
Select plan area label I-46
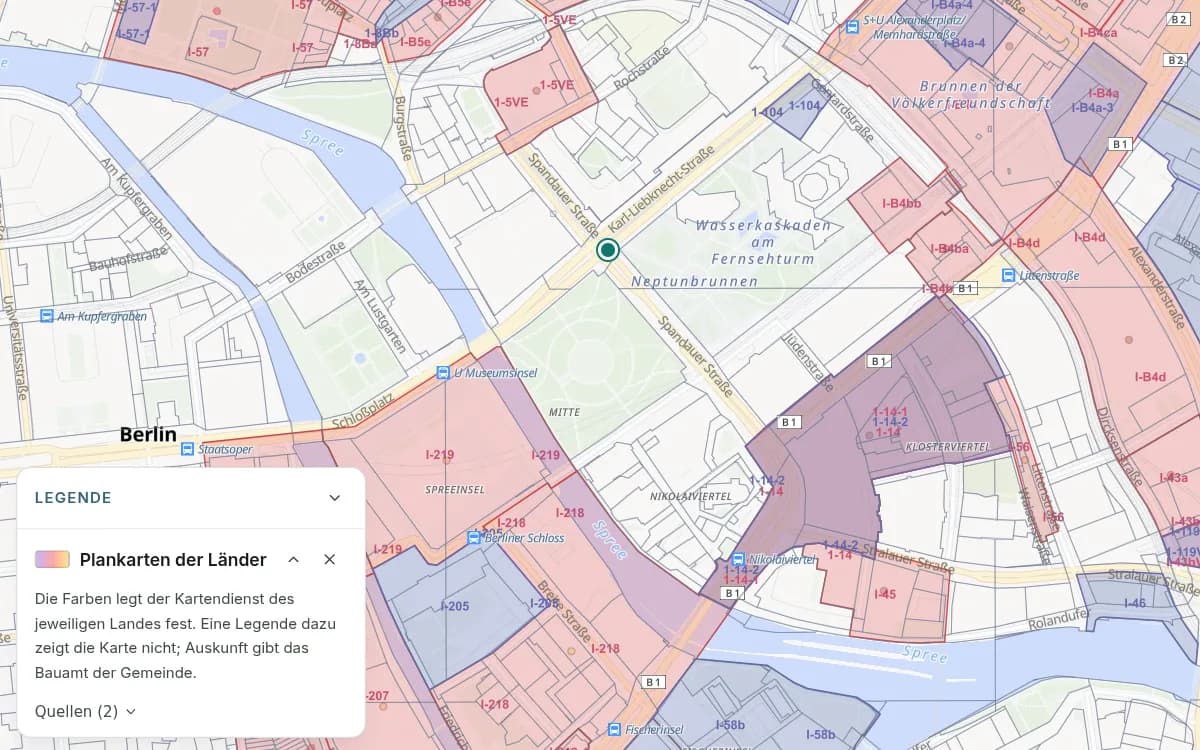click(1134, 603)
